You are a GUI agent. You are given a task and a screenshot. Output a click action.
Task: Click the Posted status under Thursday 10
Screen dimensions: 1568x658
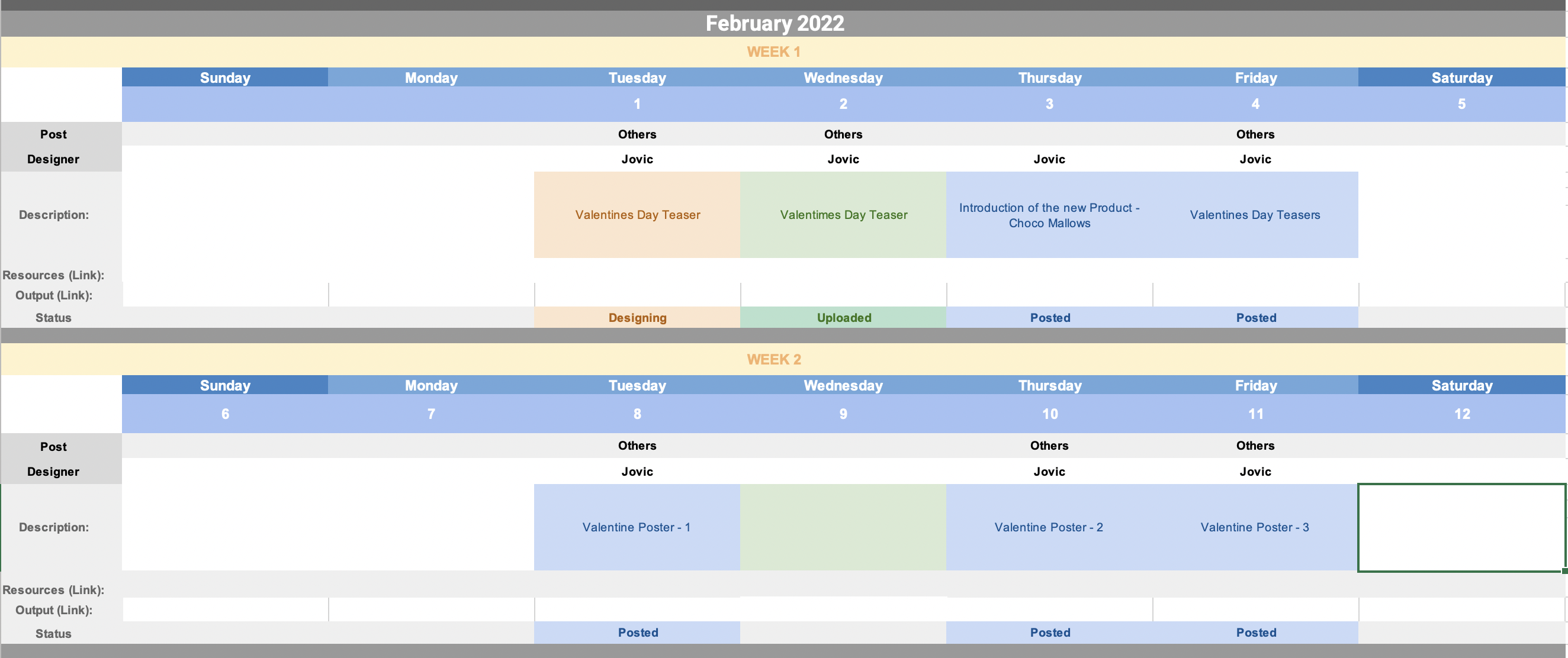click(1049, 633)
